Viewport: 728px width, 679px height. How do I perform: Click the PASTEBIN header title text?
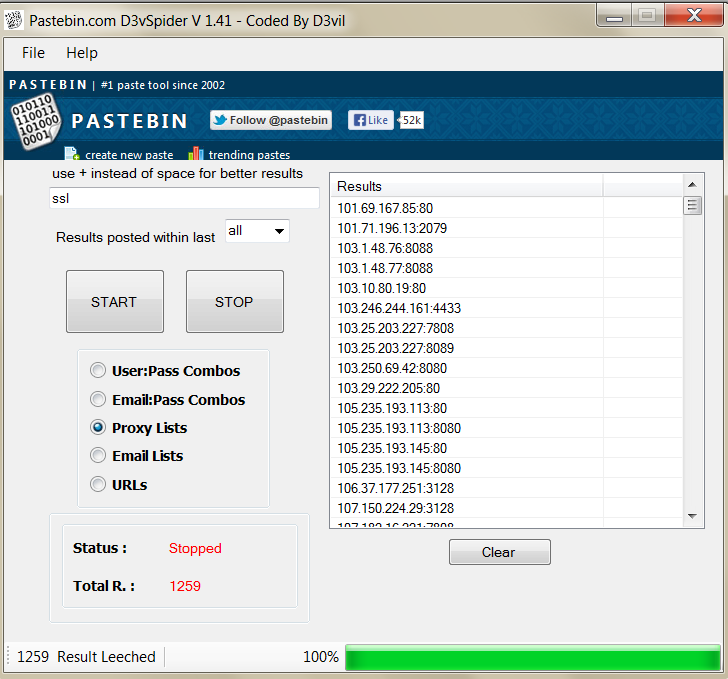click(x=130, y=121)
